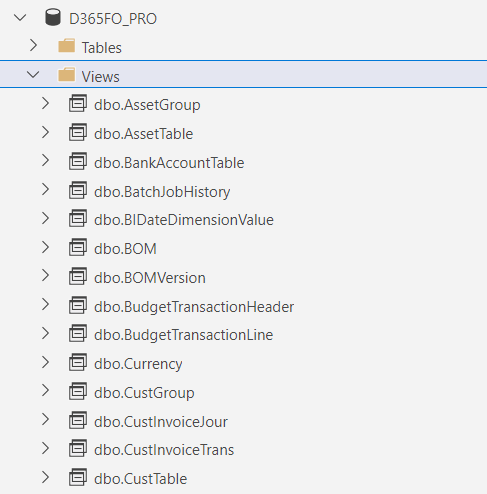Select the dbo.BOM label
Image resolution: width=487 pixels, height=494 pixels.
(125, 249)
